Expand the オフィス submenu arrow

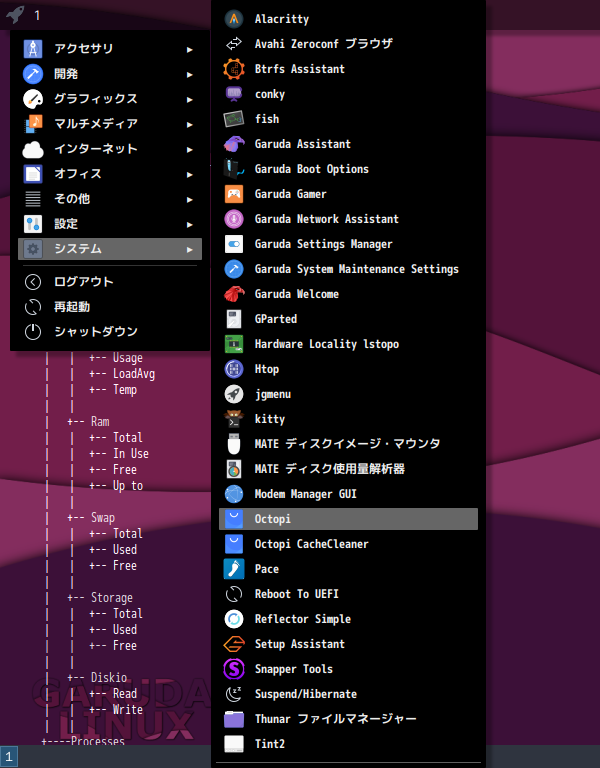pos(190,174)
